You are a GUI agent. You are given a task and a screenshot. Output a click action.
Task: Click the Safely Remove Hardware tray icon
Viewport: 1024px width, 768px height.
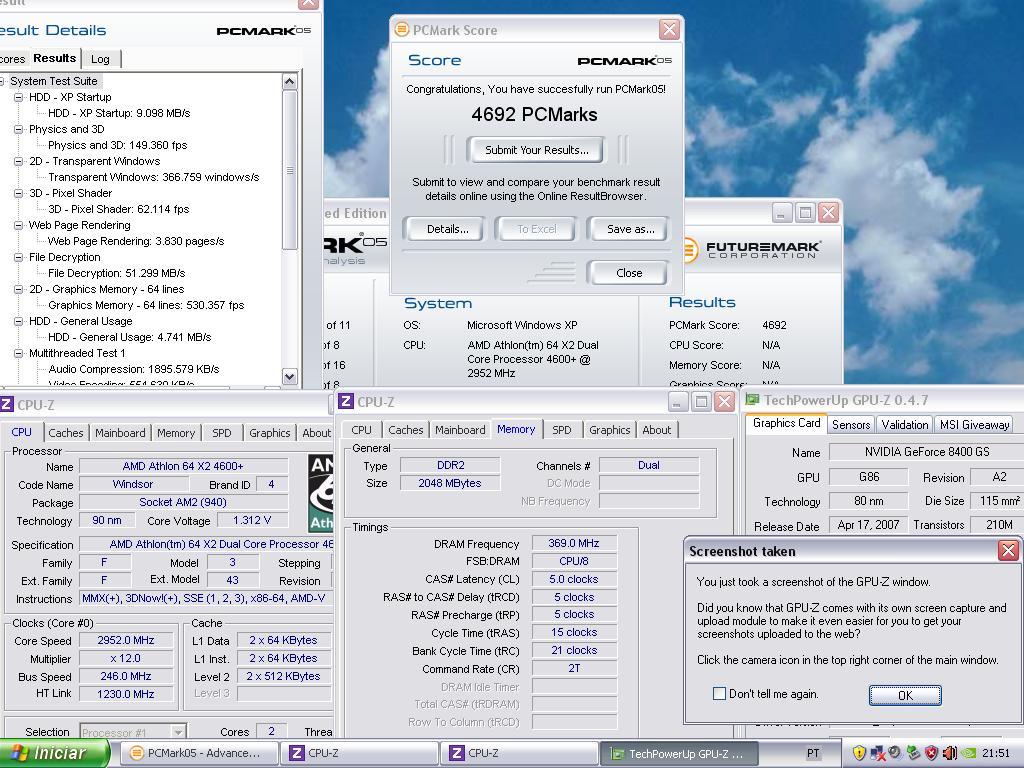click(x=913, y=753)
